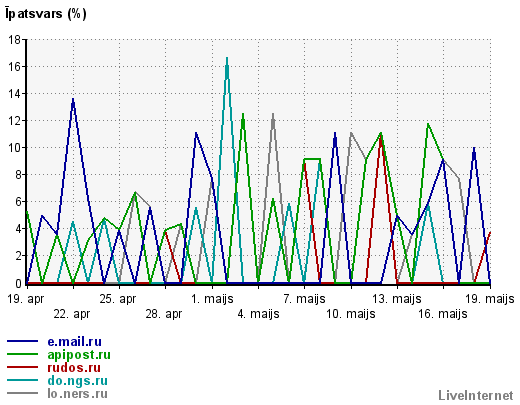Click the 16. maijs date label
Screen dimensions: 520x405
point(443,314)
